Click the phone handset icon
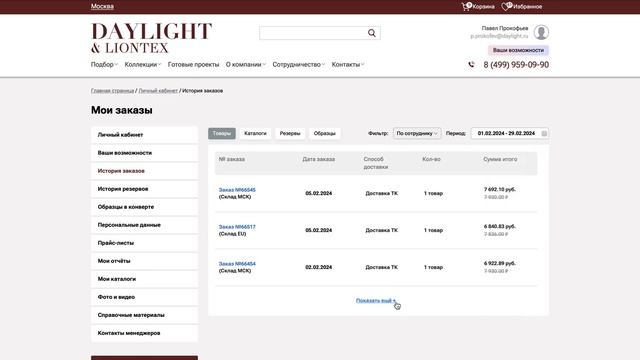 (471, 64)
